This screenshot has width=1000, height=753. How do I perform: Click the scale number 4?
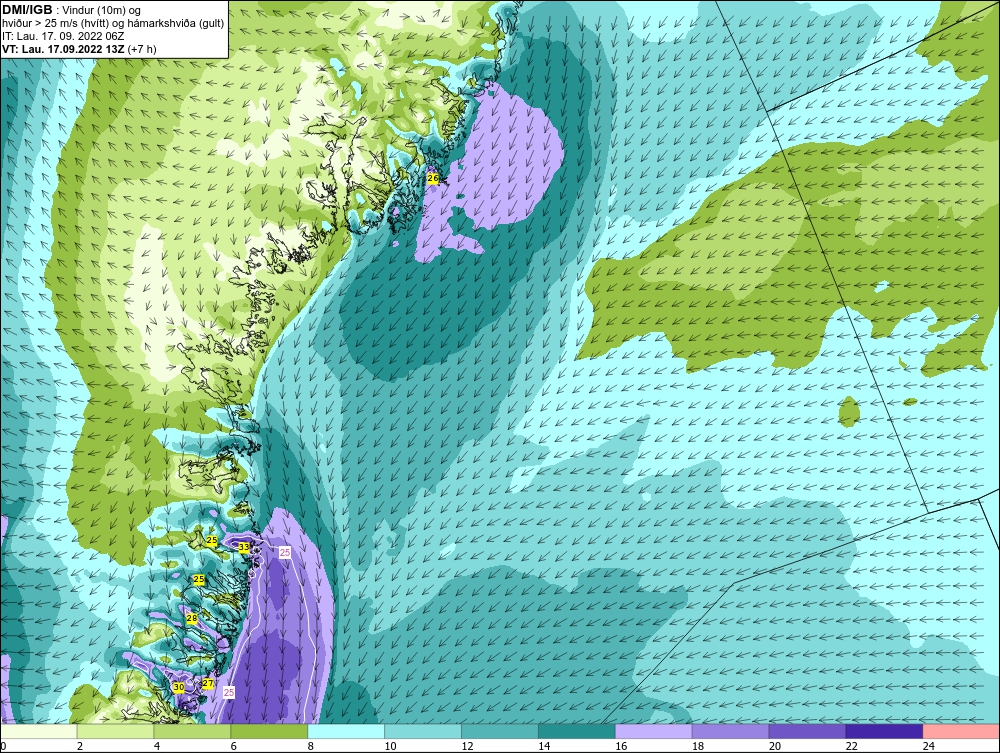point(157,746)
